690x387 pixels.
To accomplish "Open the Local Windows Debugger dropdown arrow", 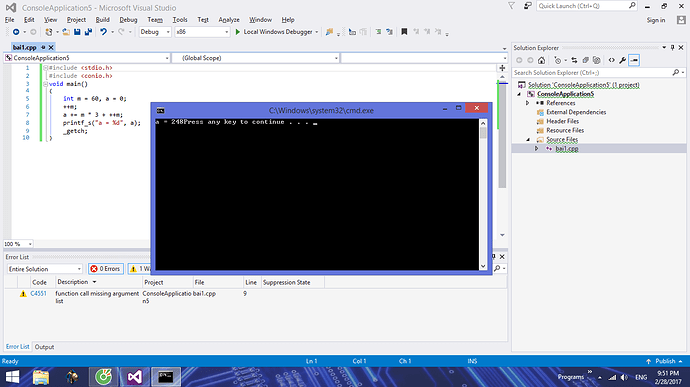I will pyautogui.click(x=316, y=32).
